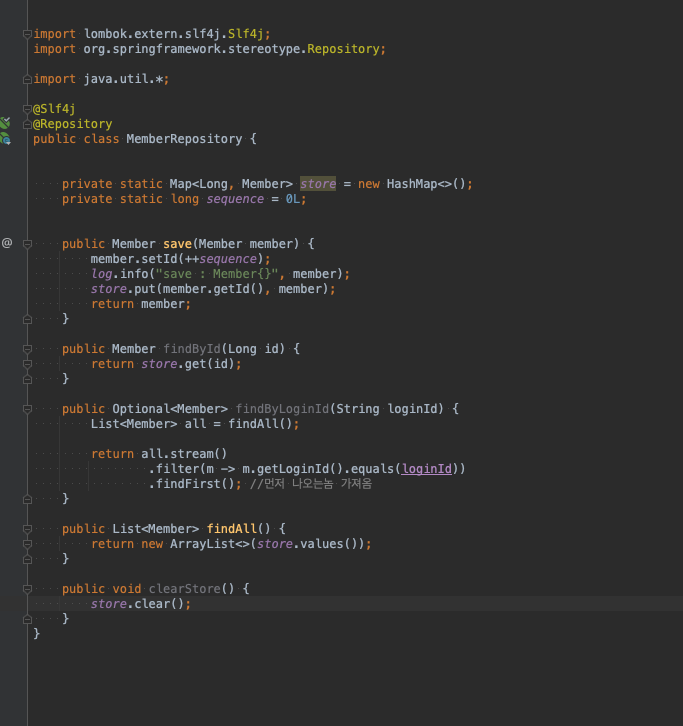
Task: Click 'Slf4j' in the lombok import line
Action: point(245,34)
